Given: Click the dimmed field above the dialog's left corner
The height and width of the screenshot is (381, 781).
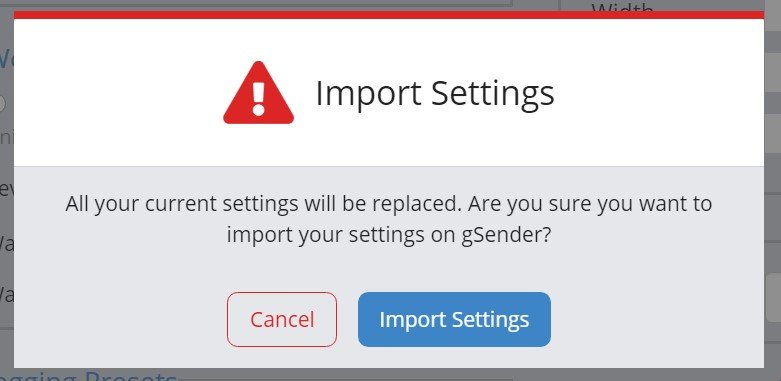Looking at the screenshot, I should pyautogui.click(x=256, y=3).
